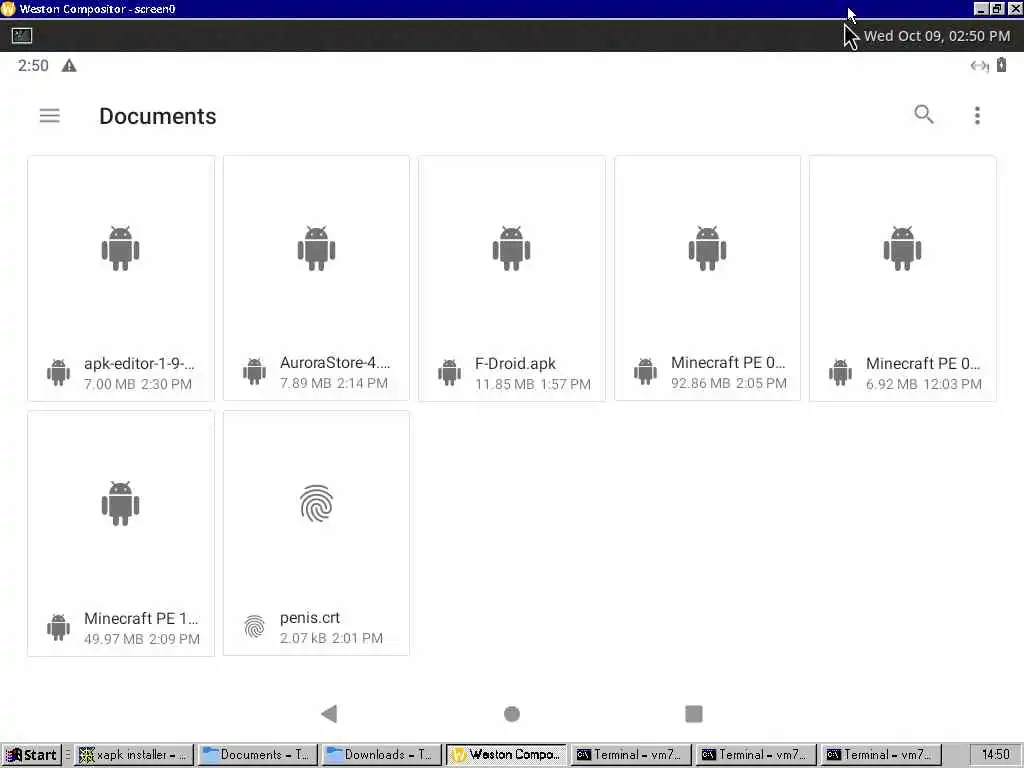
Task: Click small Android icon beside AuroraStore-4
Action: 254,372
